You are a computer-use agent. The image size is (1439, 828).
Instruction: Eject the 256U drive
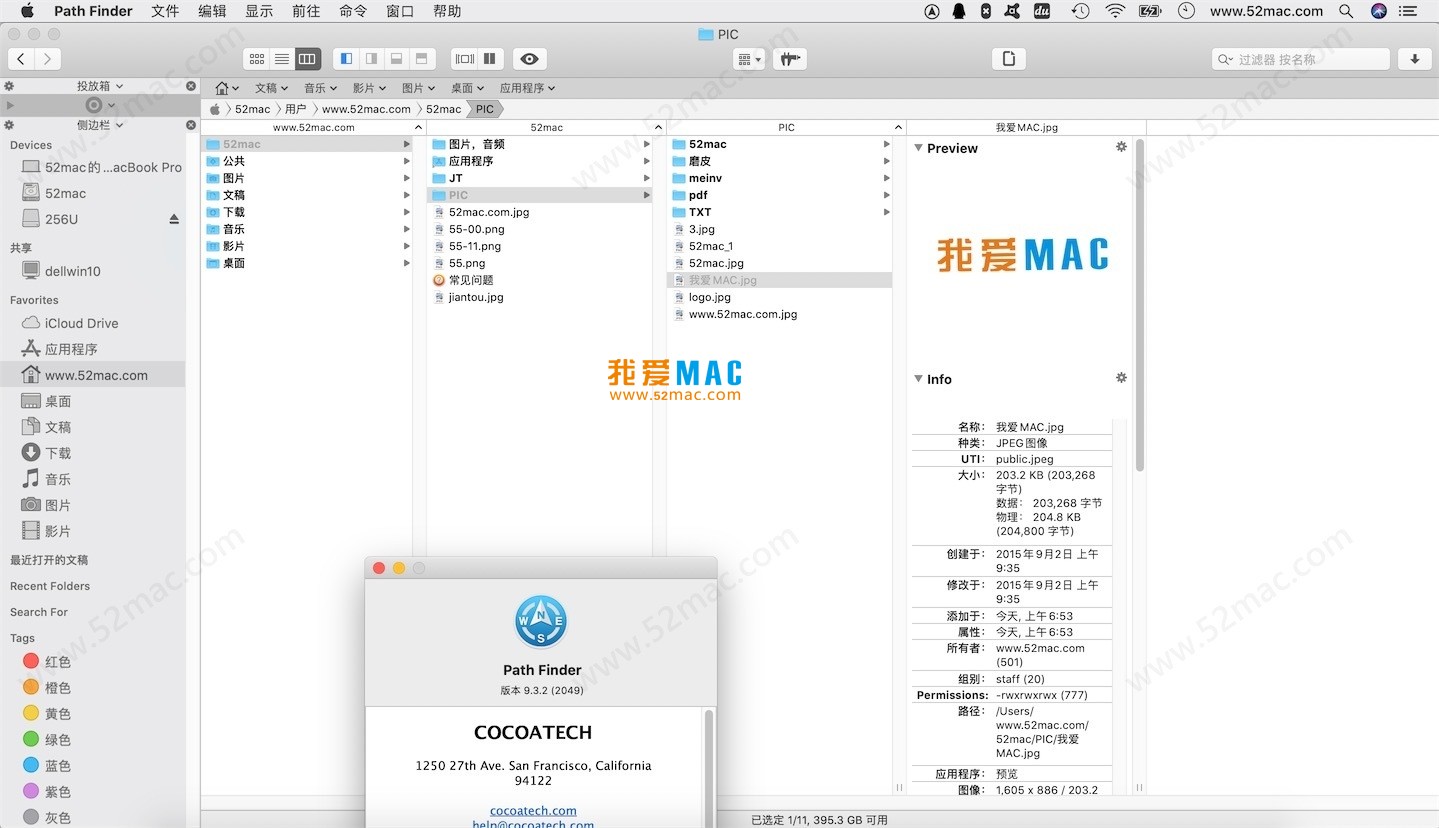coord(174,219)
